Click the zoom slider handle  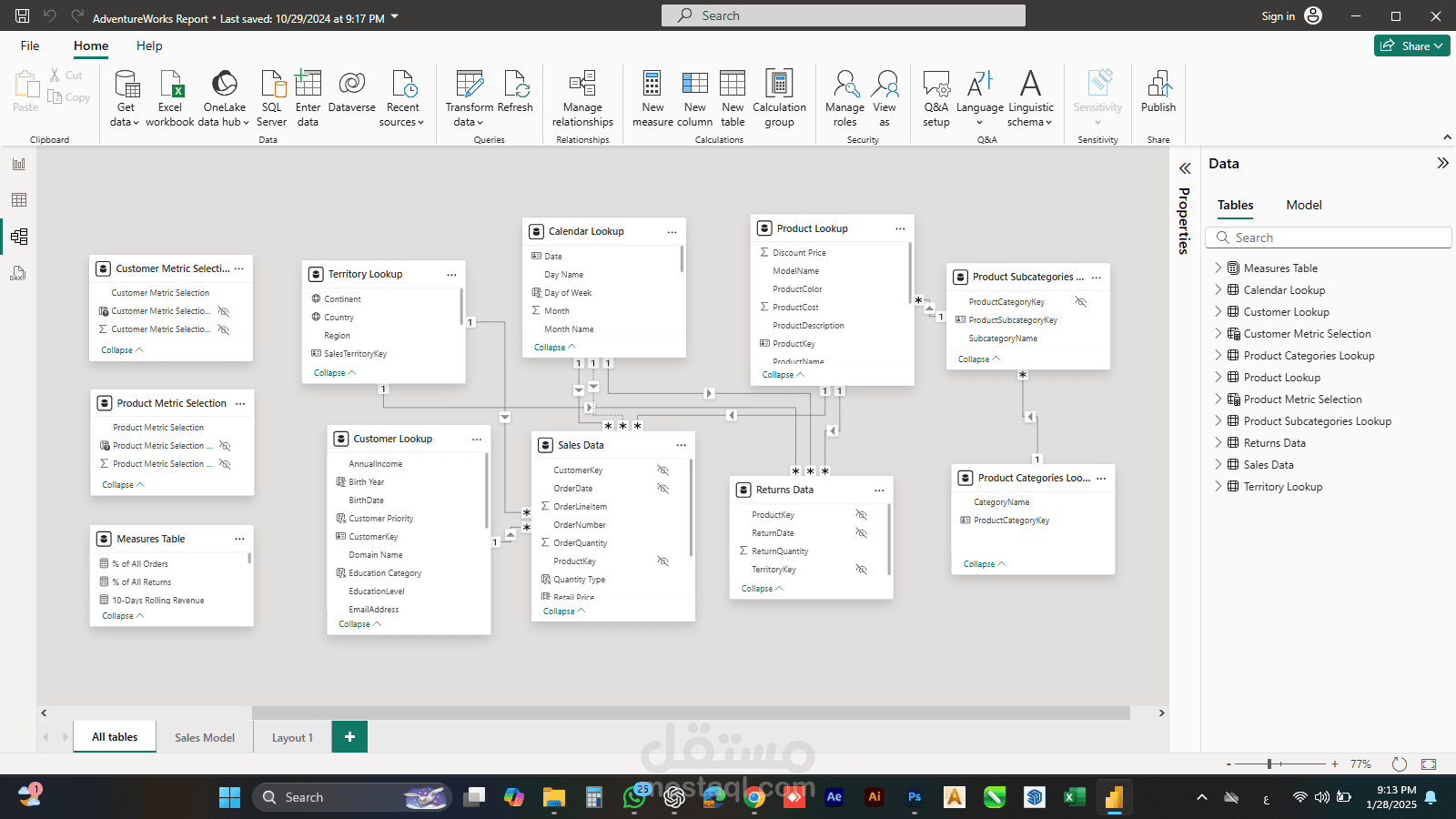tap(1269, 764)
